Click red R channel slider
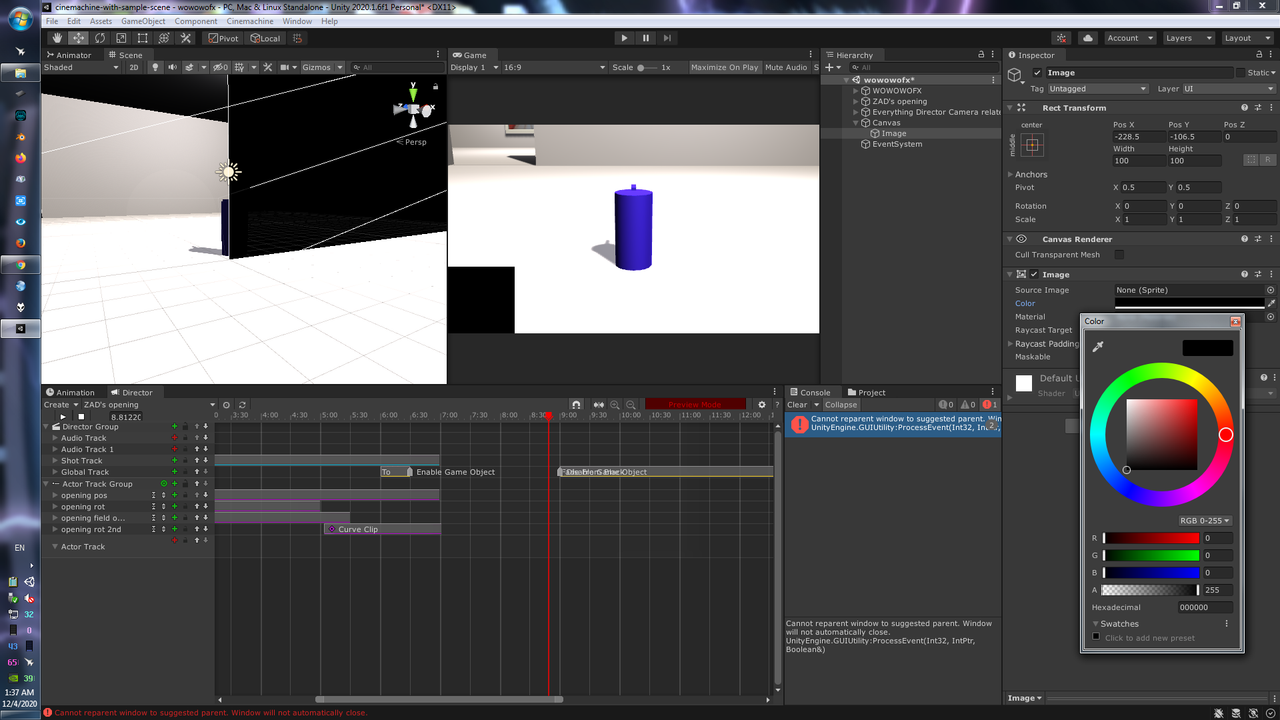Image resolution: width=1280 pixels, height=720 pixels. point(1150,538)
